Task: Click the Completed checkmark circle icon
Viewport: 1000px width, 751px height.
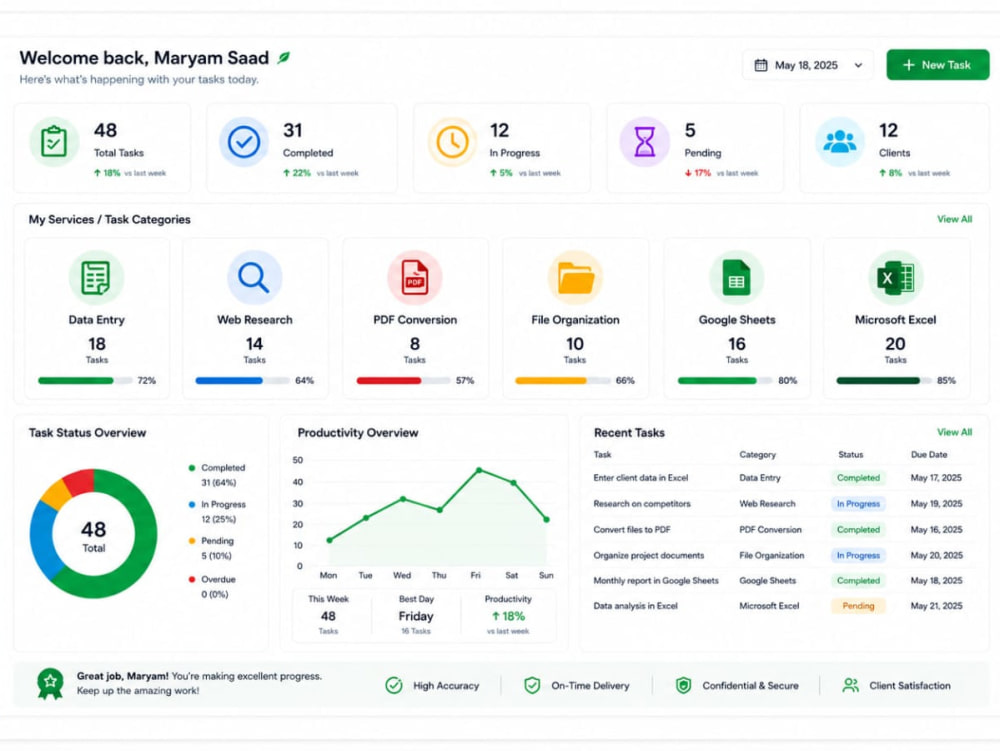Action: (x=244, y=142)
